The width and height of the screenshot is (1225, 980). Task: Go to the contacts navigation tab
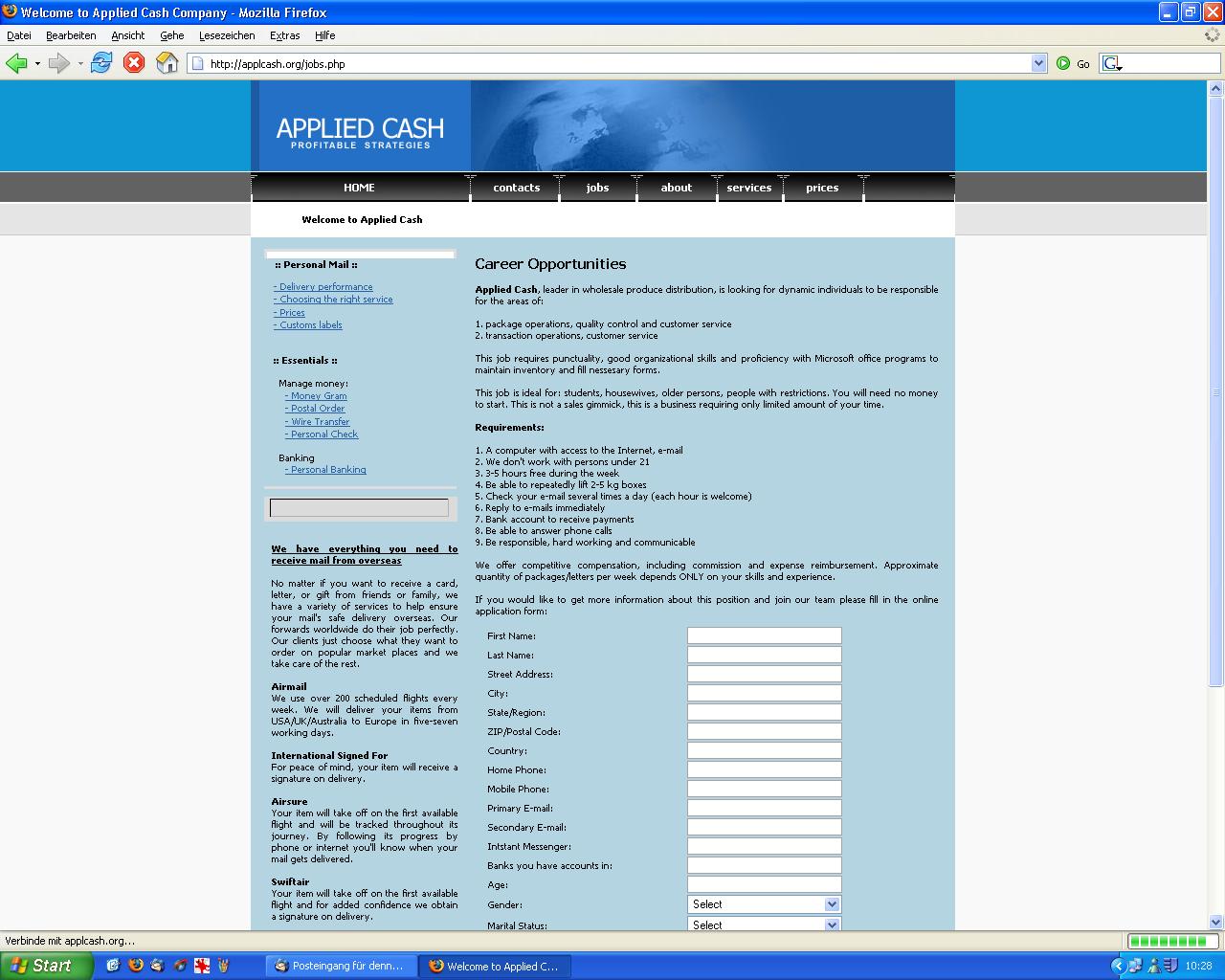click(516, 188)
